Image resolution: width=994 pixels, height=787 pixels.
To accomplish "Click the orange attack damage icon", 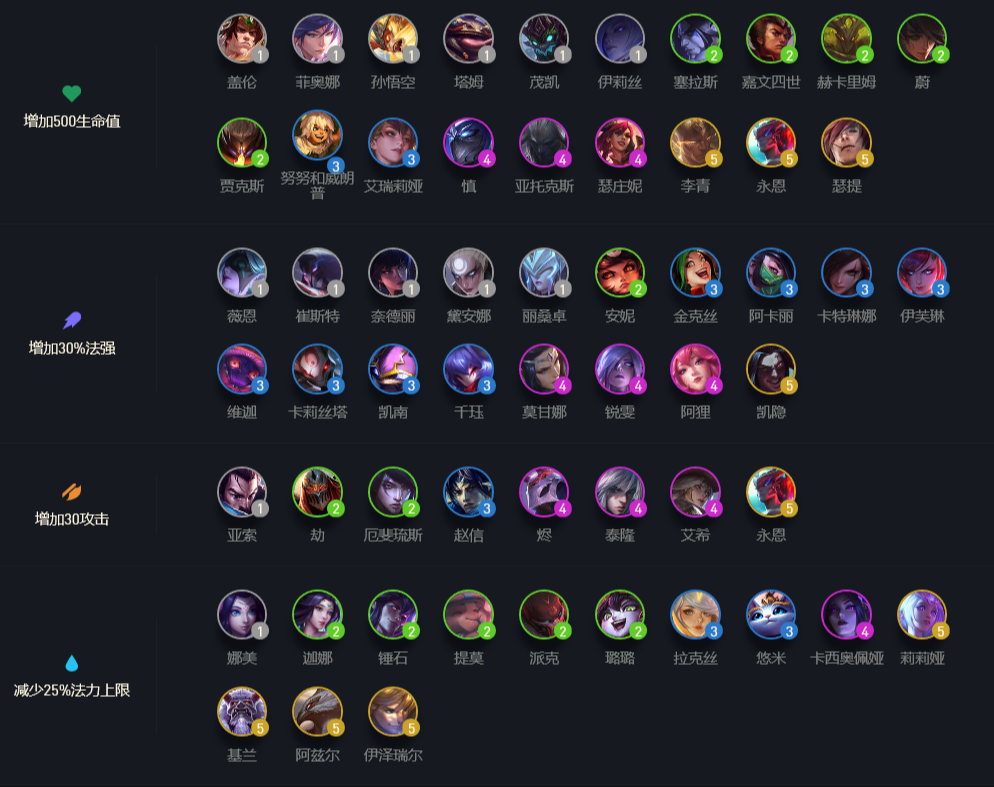I will tap(72, 491).
